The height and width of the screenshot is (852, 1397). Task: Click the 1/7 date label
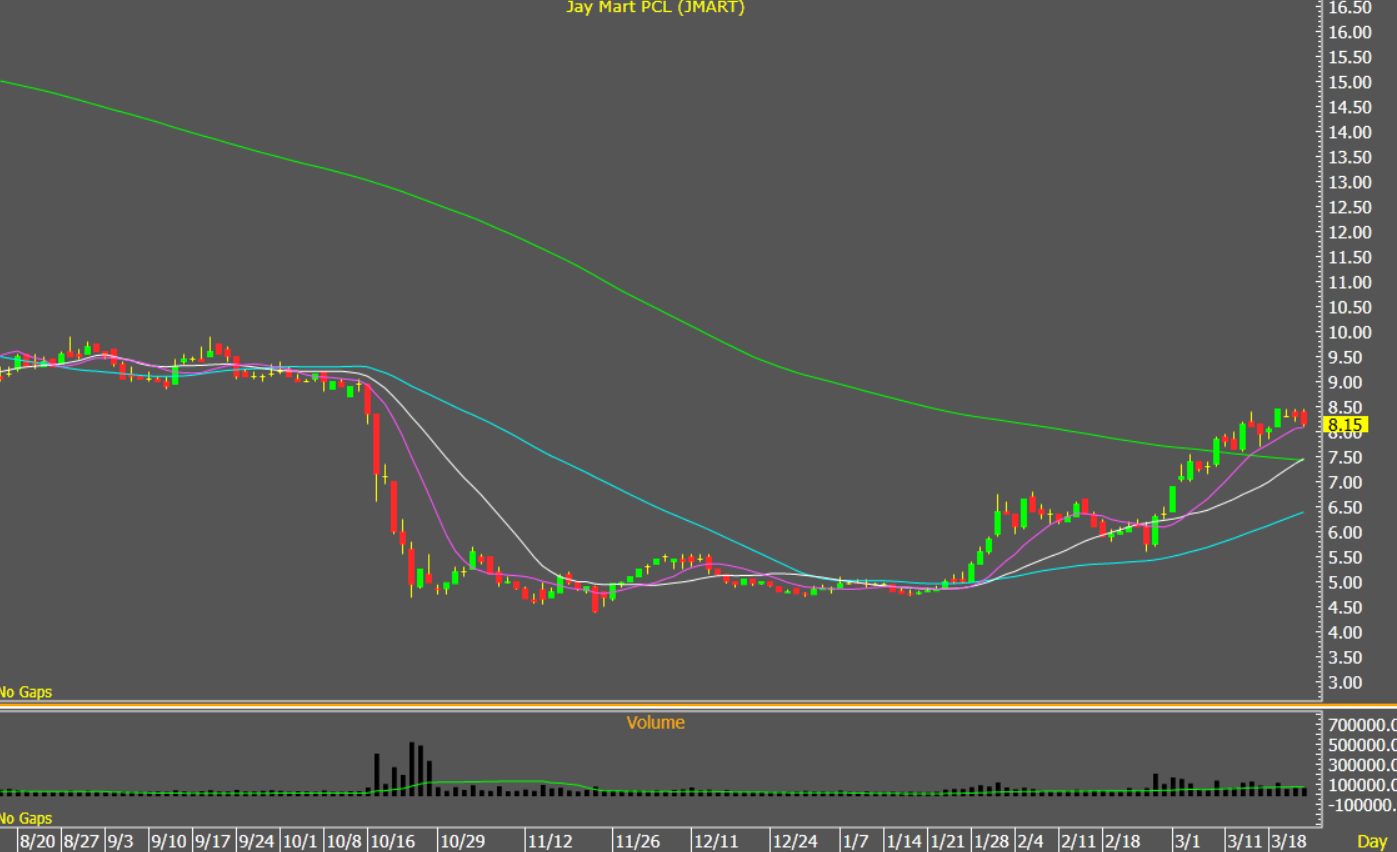tap(854, 842)
